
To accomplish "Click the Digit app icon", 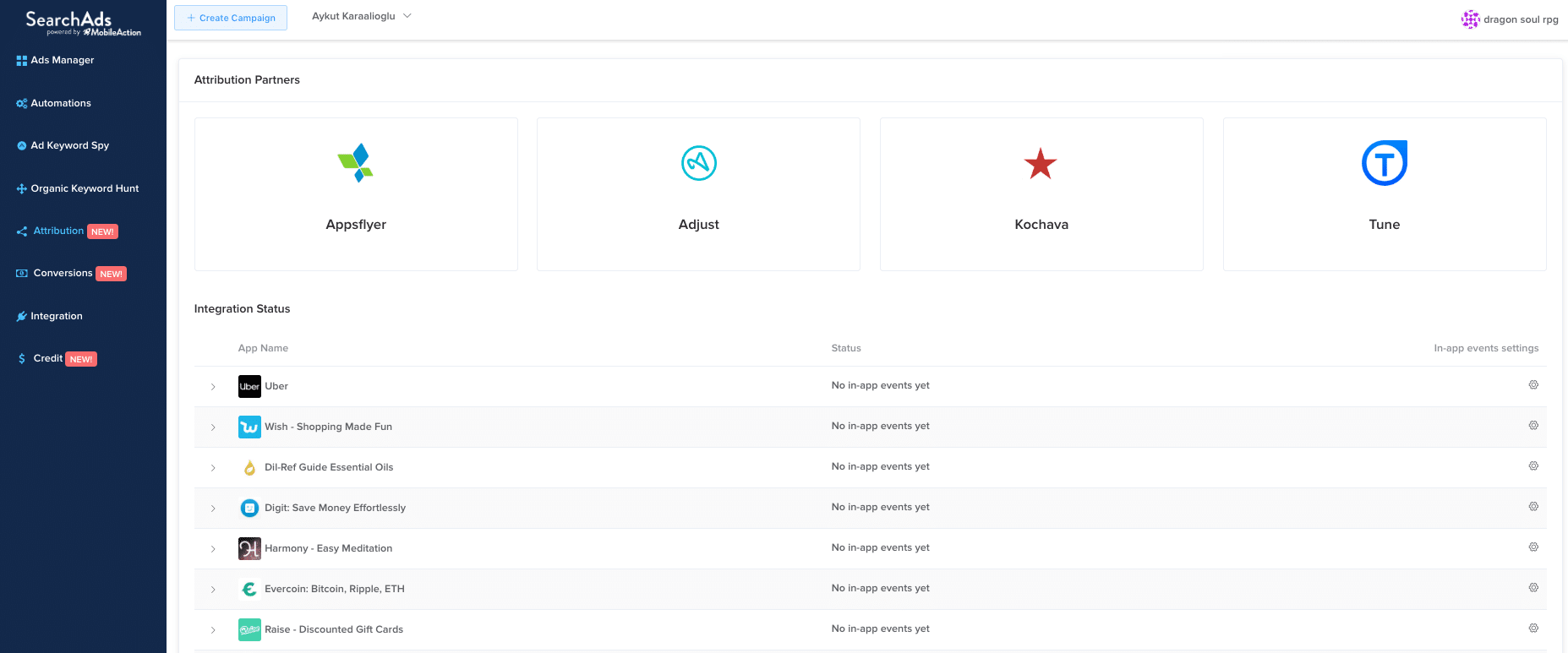I will [249, 508].
